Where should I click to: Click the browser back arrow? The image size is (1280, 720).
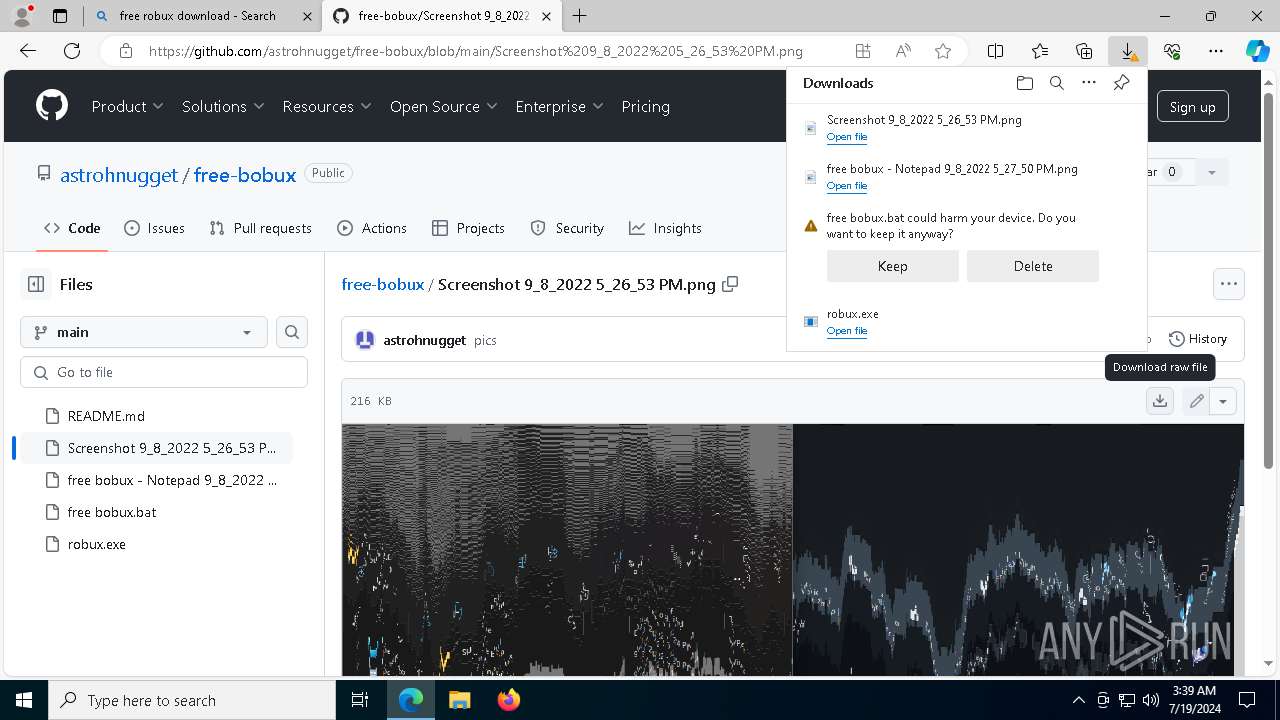coord(28,51)
